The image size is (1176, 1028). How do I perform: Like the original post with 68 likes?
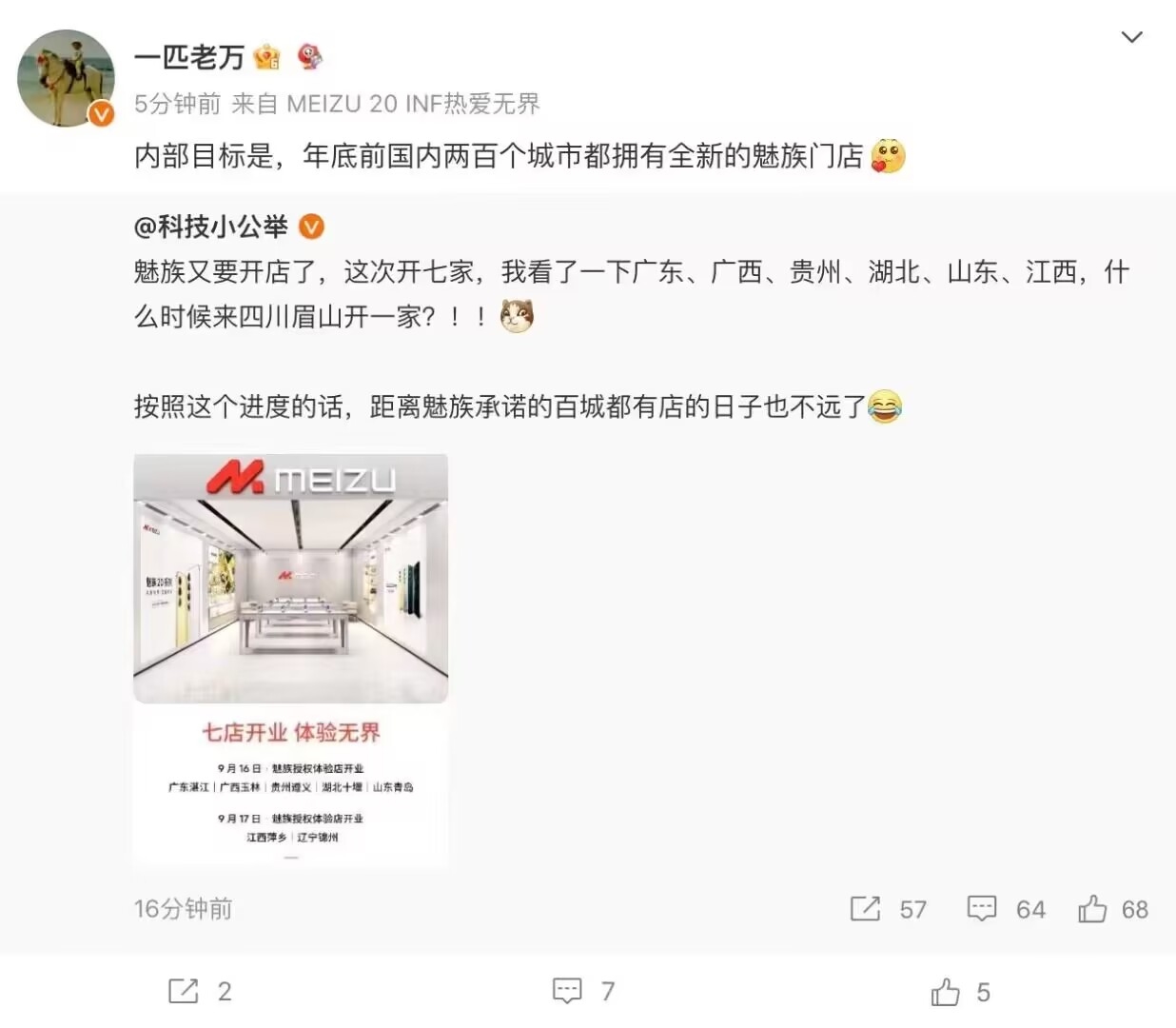tap(1092, 909)
